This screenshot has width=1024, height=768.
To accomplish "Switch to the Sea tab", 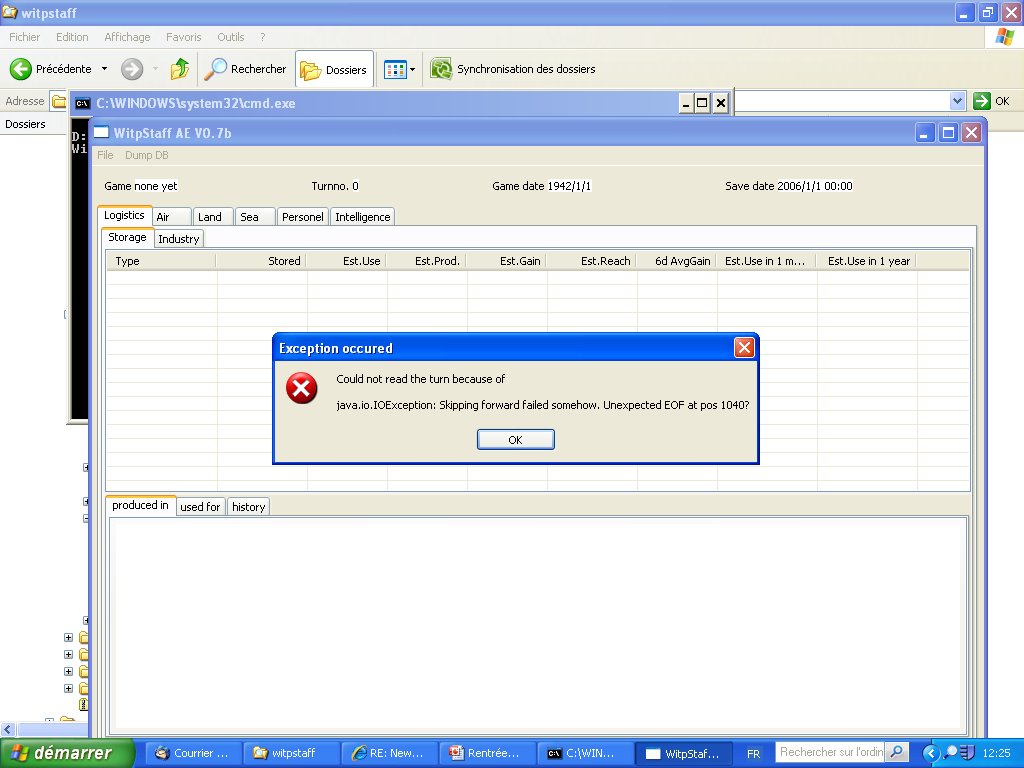I will [x=255, y=217].
